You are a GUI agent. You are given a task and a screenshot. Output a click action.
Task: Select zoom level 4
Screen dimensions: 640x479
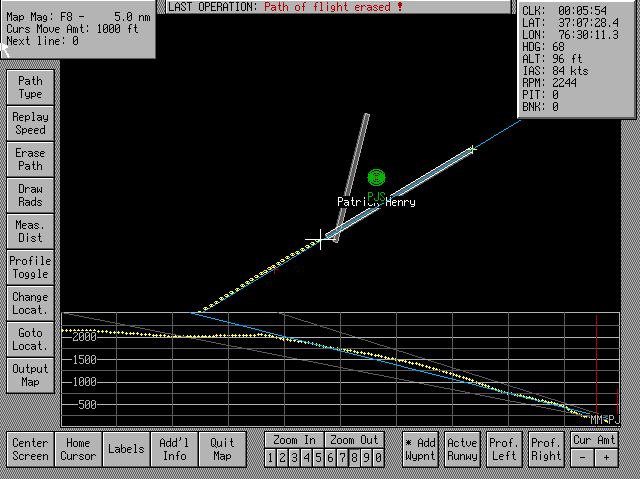tap(307, 458)
